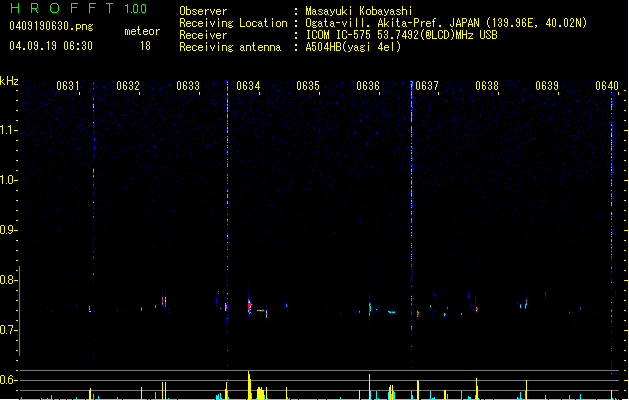Click the meteor count value 18

point(145,46)
